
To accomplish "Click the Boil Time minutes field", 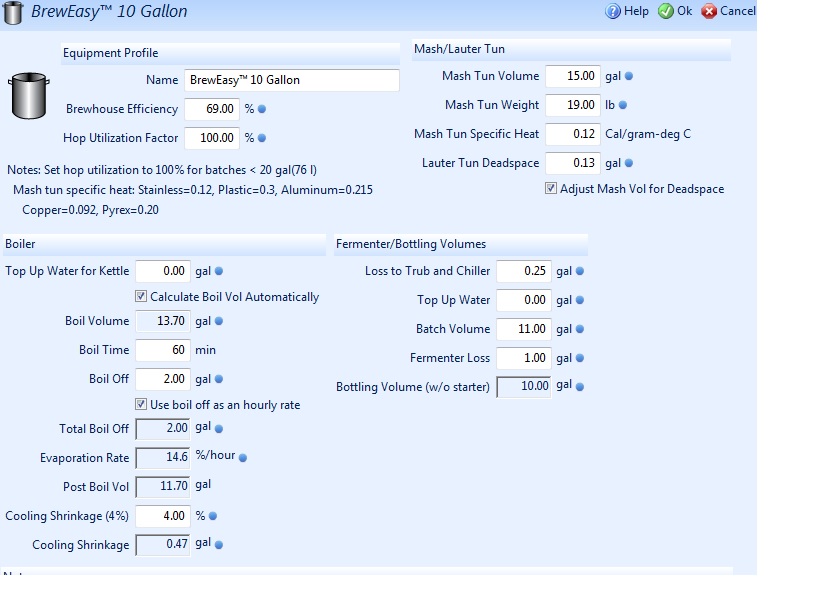I will [x=163, y=350].
